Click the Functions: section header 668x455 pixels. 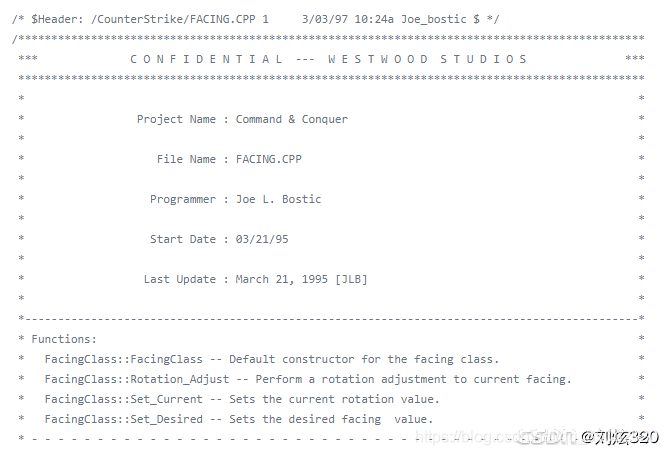pyautogui.click(x=64, y=339)
